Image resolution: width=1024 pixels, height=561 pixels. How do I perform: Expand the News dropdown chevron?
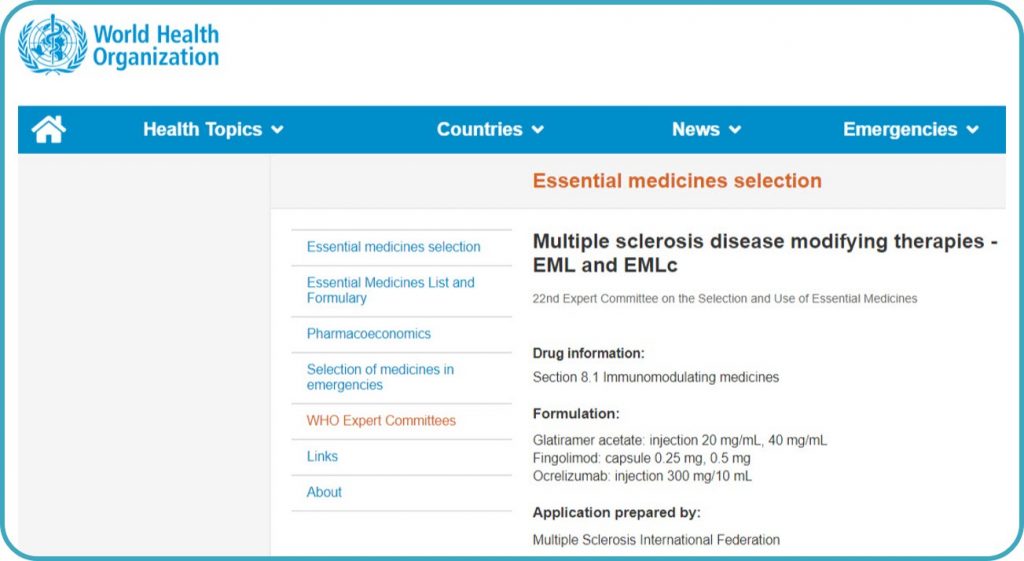pyautogui.click(x=735, y=130)
